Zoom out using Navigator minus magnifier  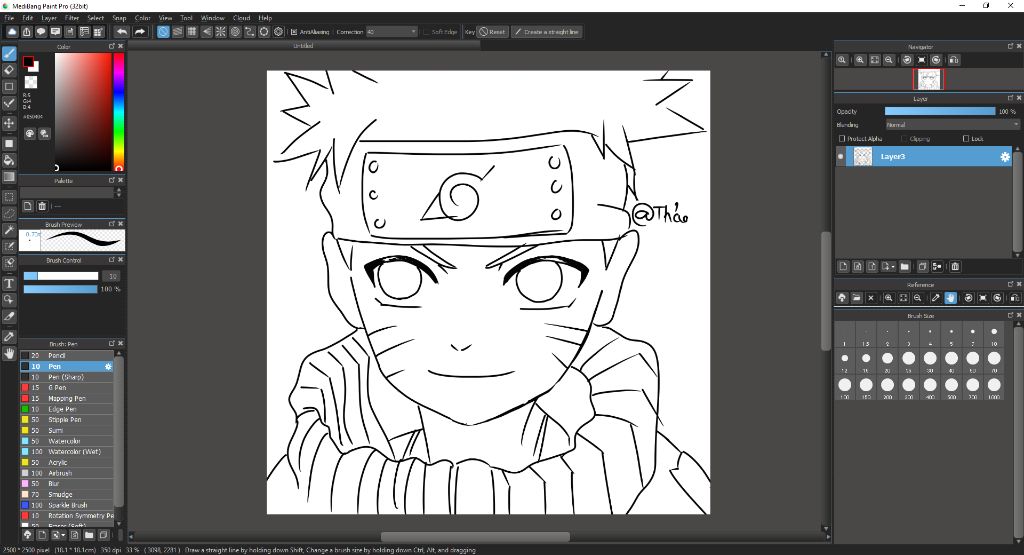889,60
